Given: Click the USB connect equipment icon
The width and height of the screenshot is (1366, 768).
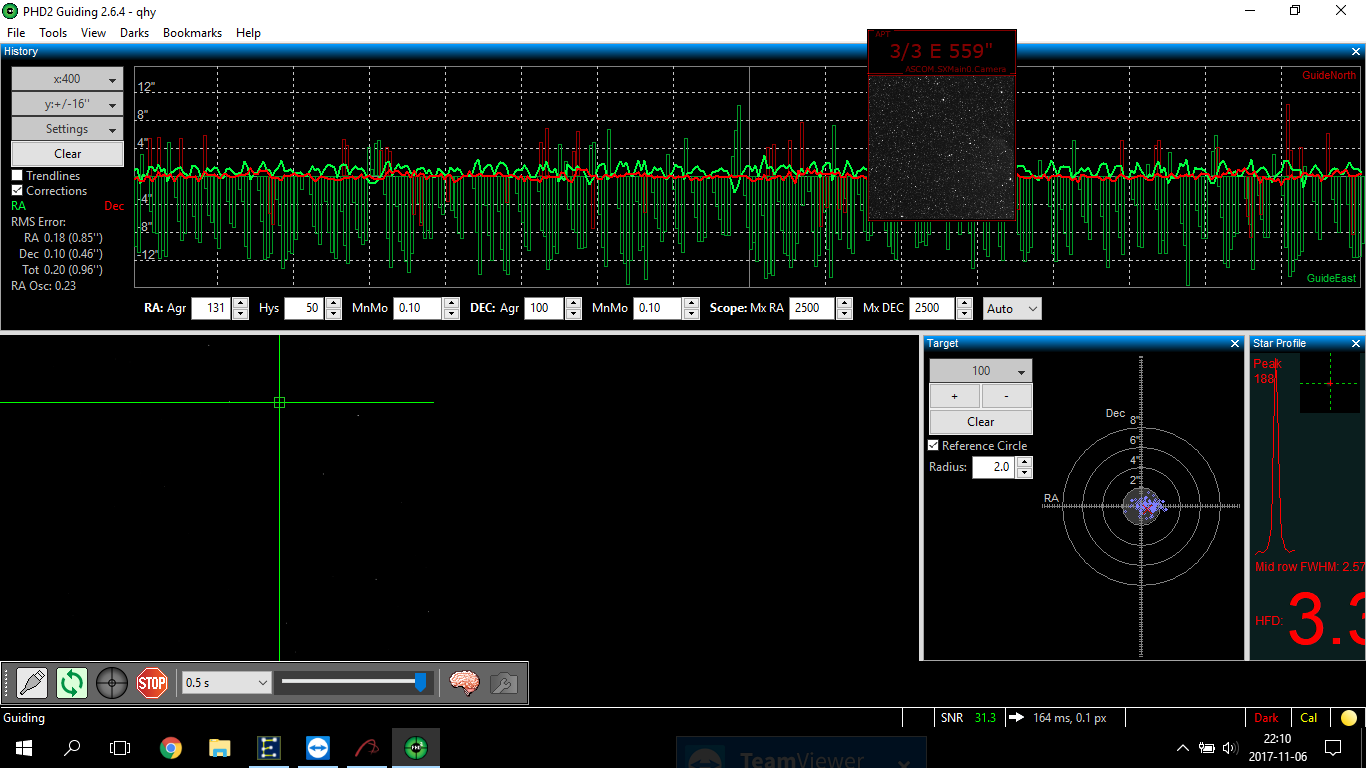Looking at the screenshot, I should pyautogui.click(x=32, y=683).
